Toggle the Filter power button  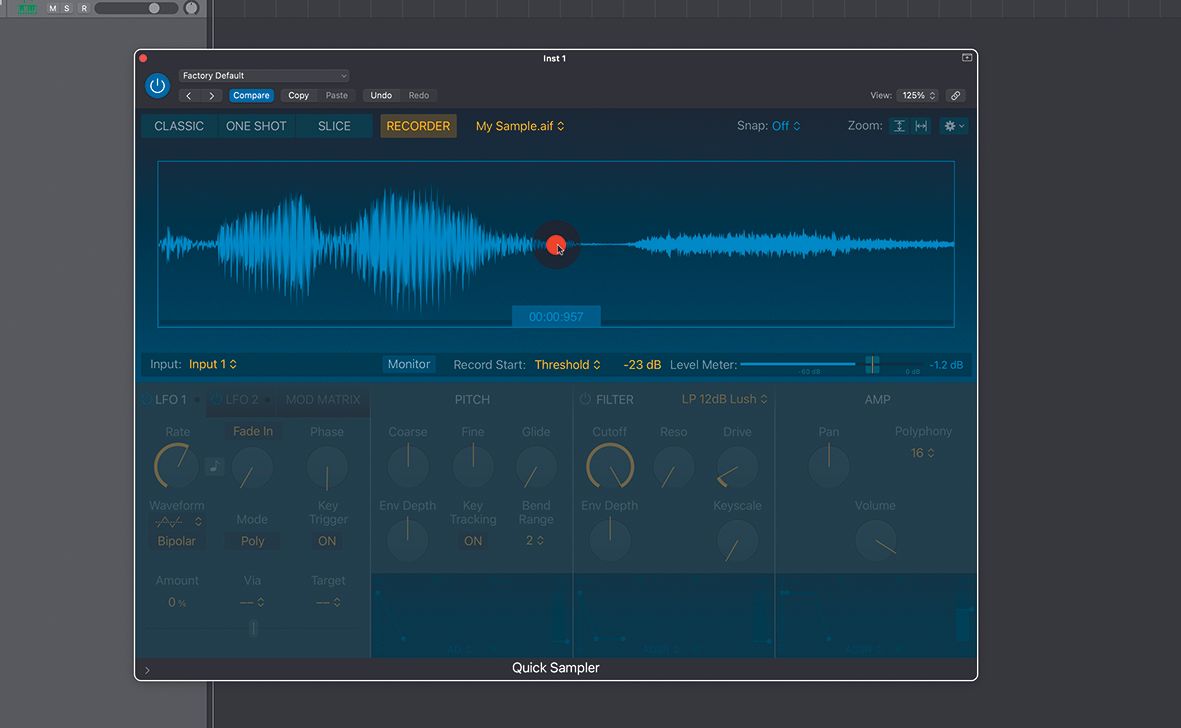coord(585,399)
